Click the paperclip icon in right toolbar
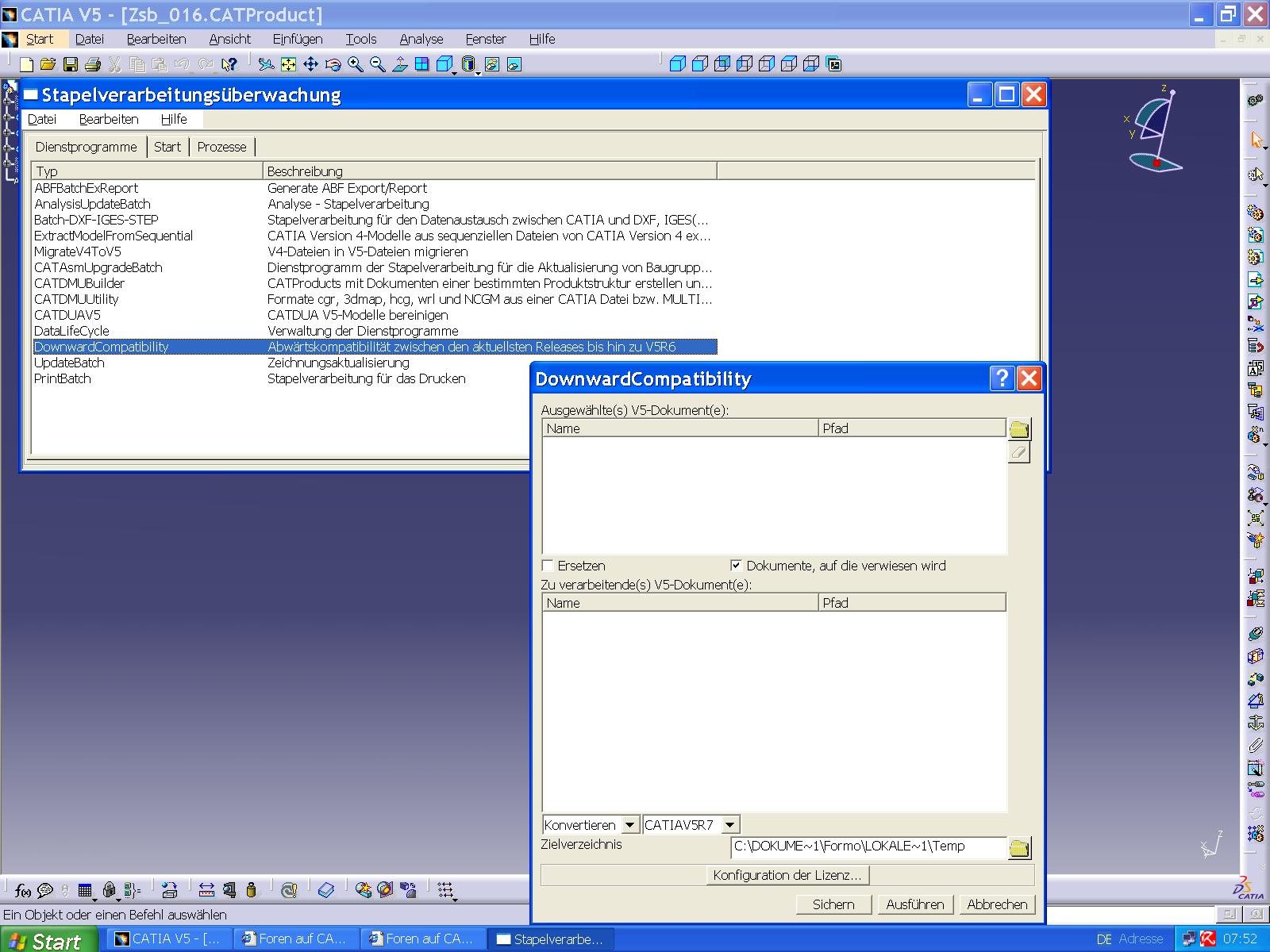This screenshot has height=952, width=1270. [x=1255, y=745]
